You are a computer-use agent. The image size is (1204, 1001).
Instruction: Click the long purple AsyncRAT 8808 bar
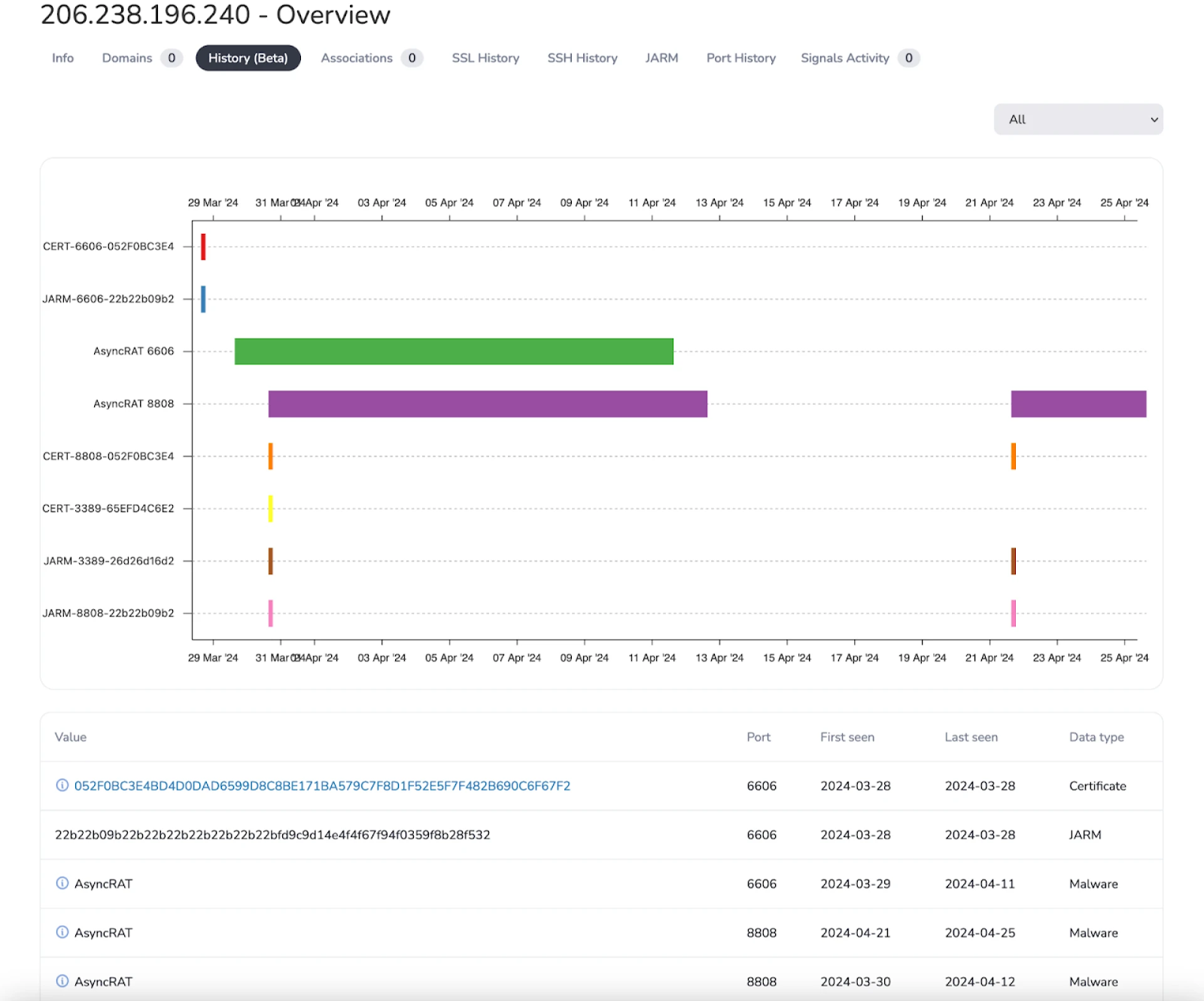pos(488,404)
